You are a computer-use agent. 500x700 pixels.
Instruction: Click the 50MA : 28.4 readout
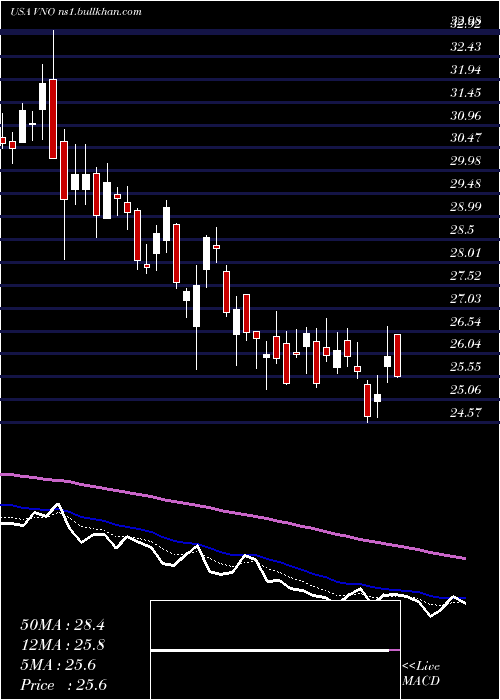62,625
